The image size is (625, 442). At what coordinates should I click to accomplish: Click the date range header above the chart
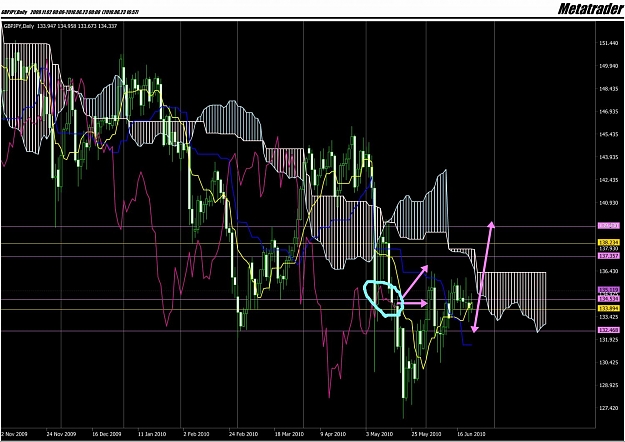coord(70,13)
